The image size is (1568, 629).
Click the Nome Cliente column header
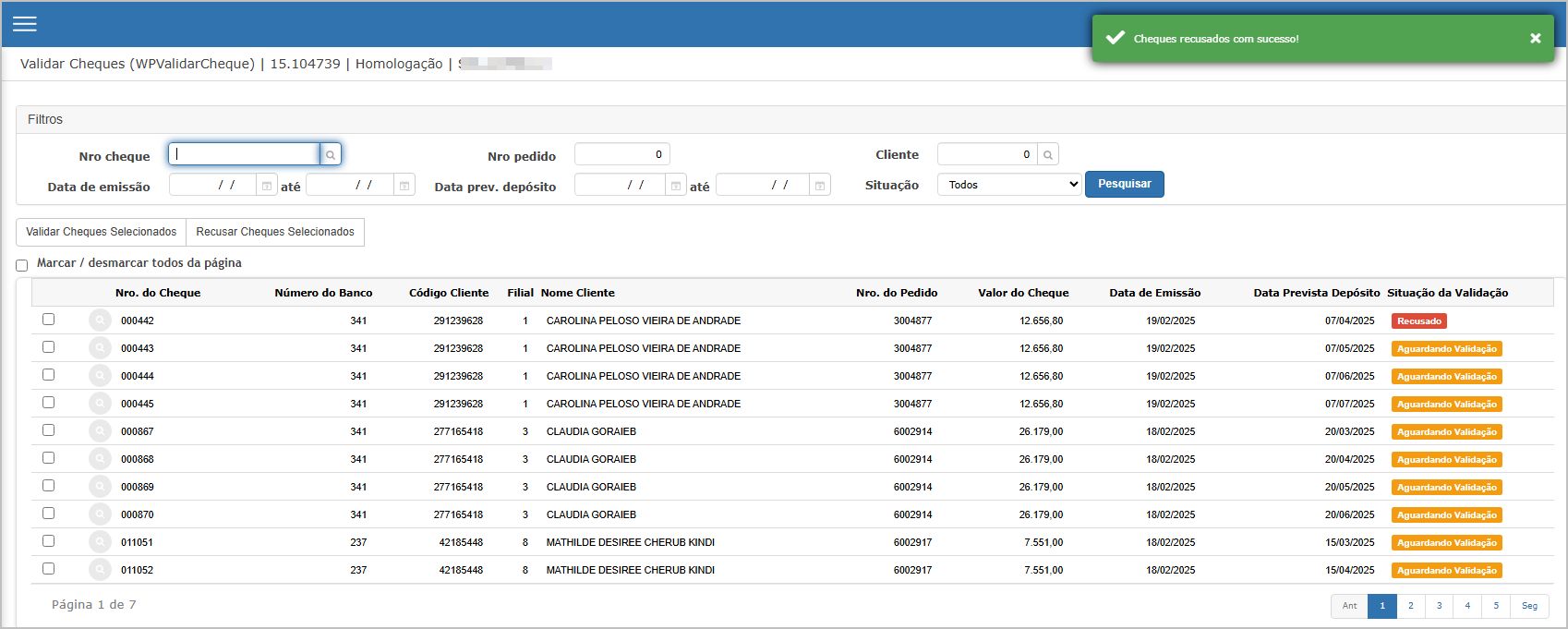point(578,293)
